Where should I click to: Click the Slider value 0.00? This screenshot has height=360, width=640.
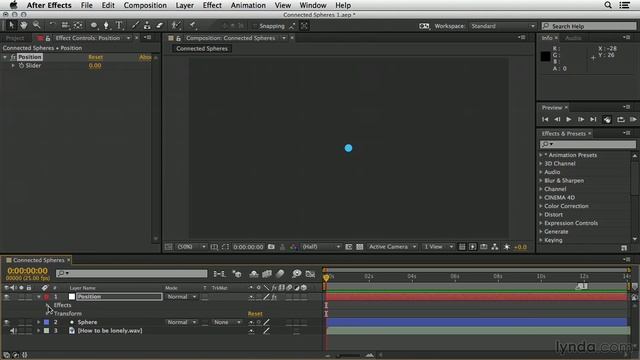(x=95, y=65)
